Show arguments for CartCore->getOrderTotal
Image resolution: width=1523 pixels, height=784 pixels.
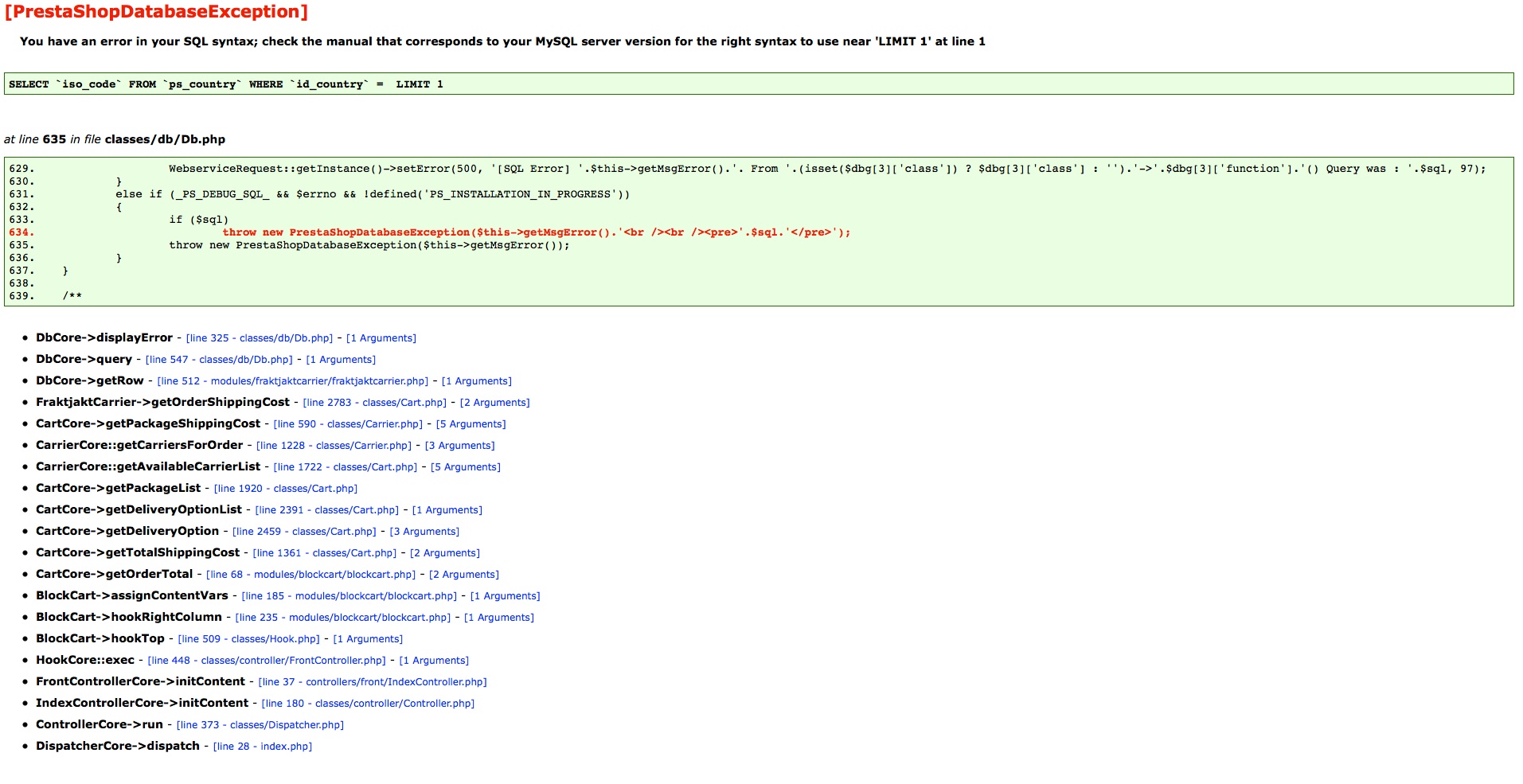464,575
